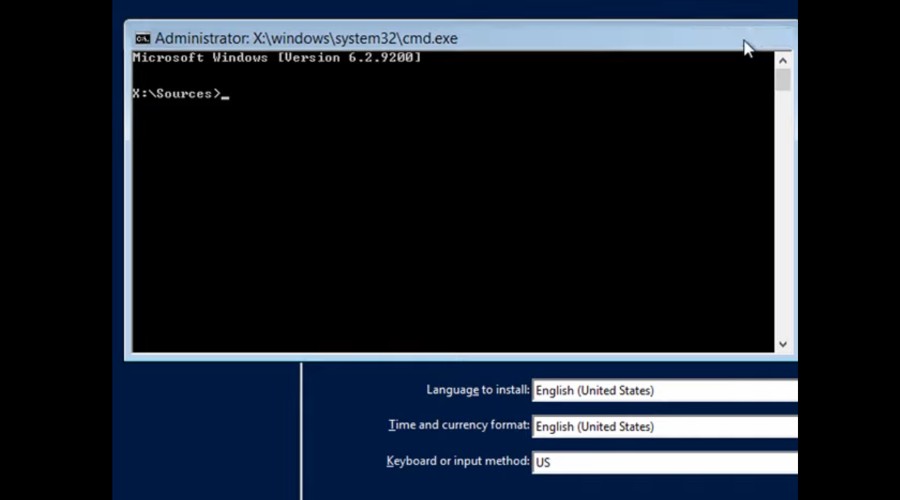Open the Keyboard or input method dropdown

pyautogui.click(x=665, y=462)
